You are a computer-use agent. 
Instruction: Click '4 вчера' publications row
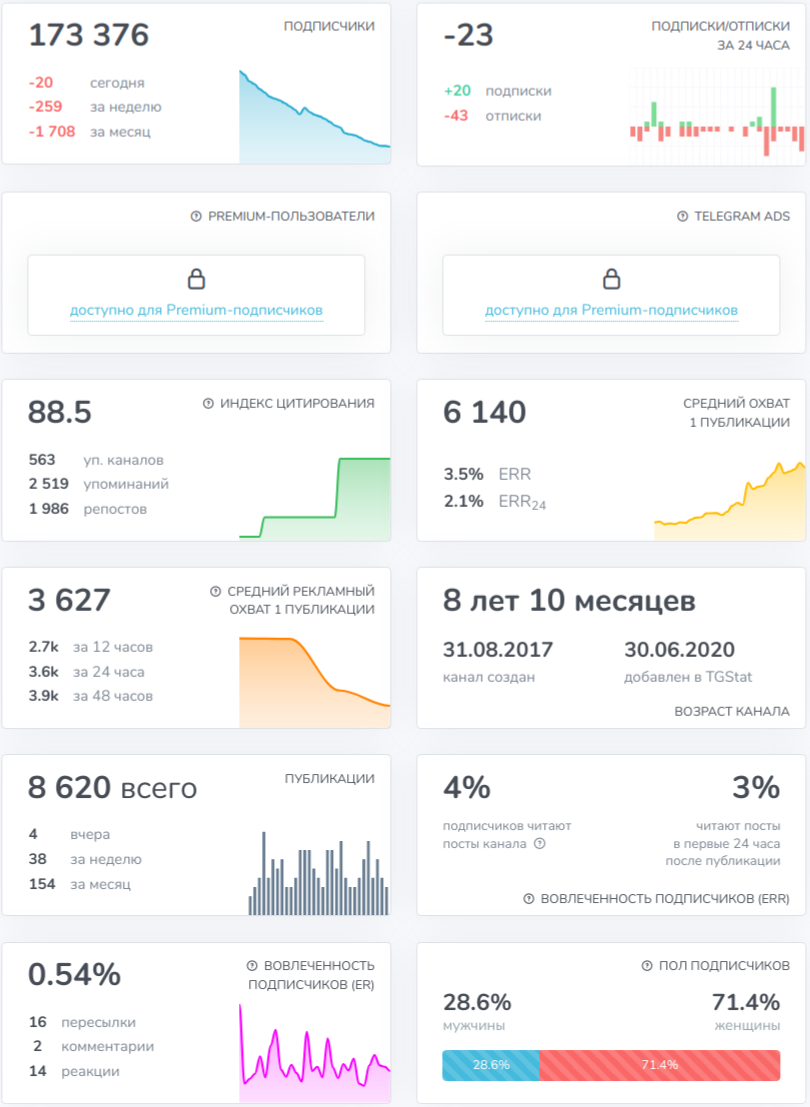tap(69, 834)
